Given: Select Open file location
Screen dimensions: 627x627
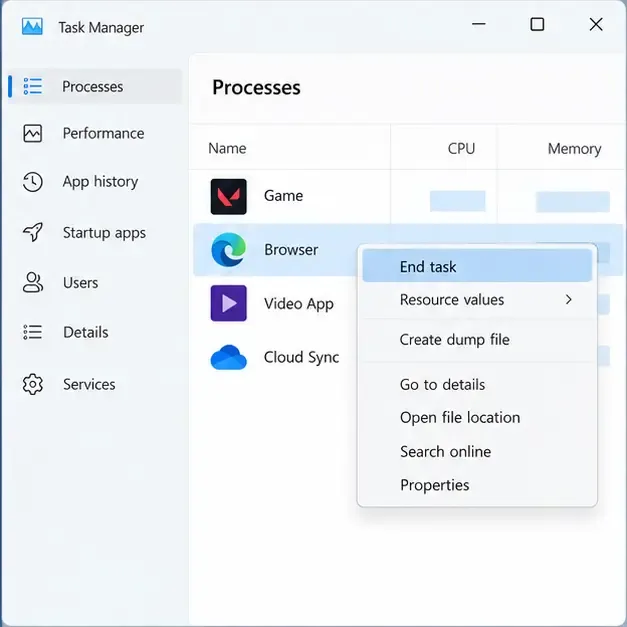Looking at the screenshot, I should tap(477, 417).
